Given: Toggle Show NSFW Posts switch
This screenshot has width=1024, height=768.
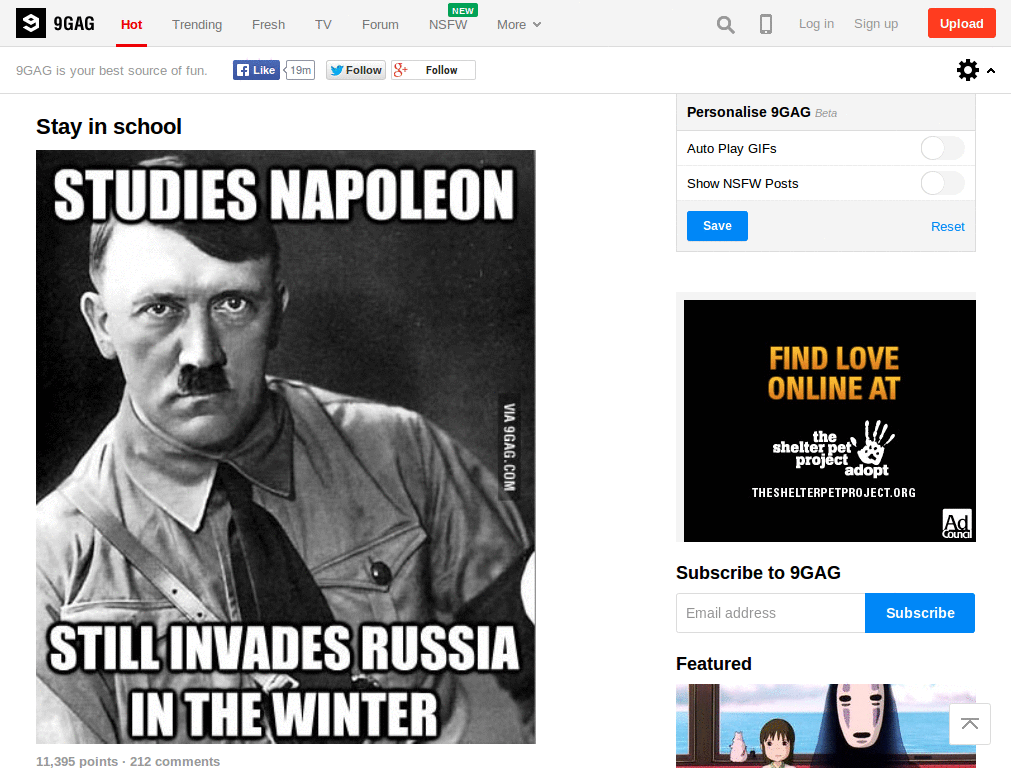Looking at the screenshot, I should click(942, 184).
